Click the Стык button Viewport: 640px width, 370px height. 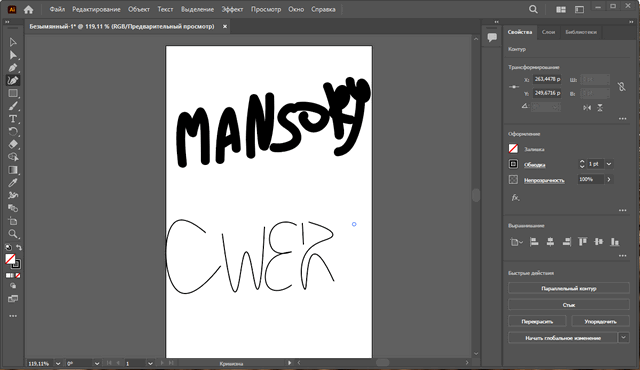pyautogui.click(x=569, y=305)
